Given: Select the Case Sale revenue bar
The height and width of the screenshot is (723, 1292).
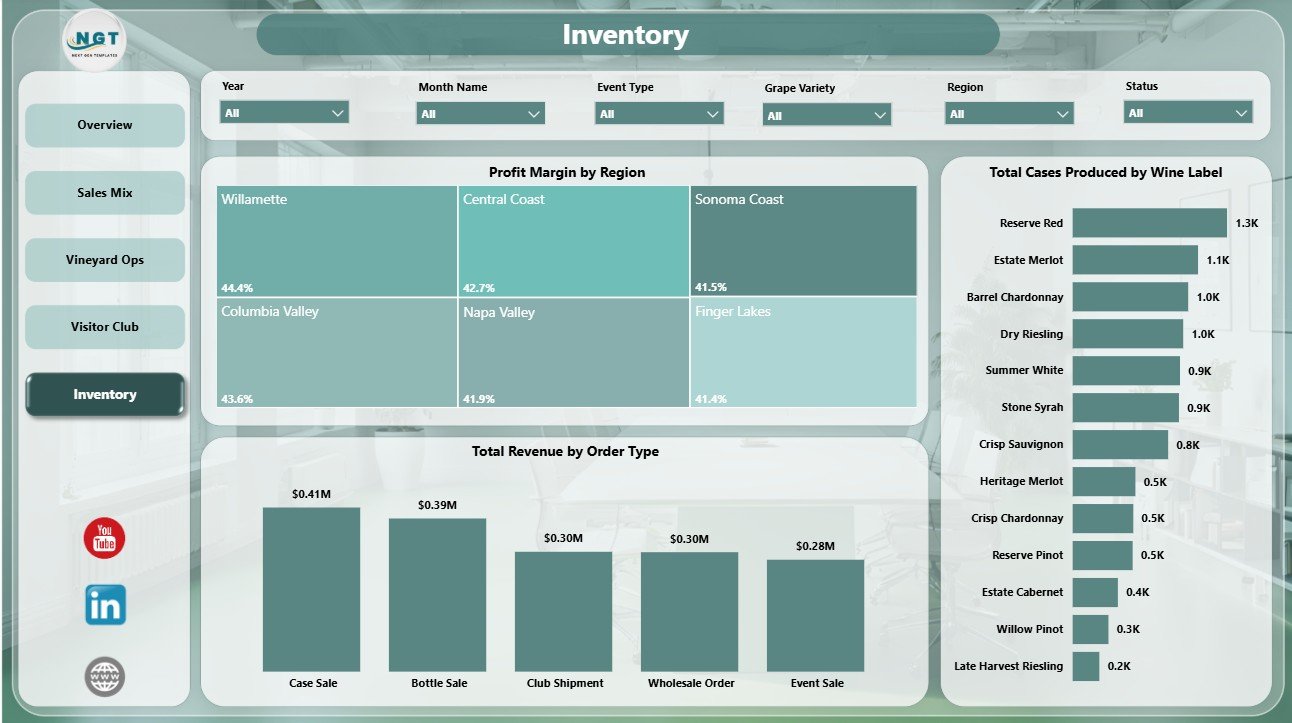Looking at the screenshot, I should click(312, 589).
